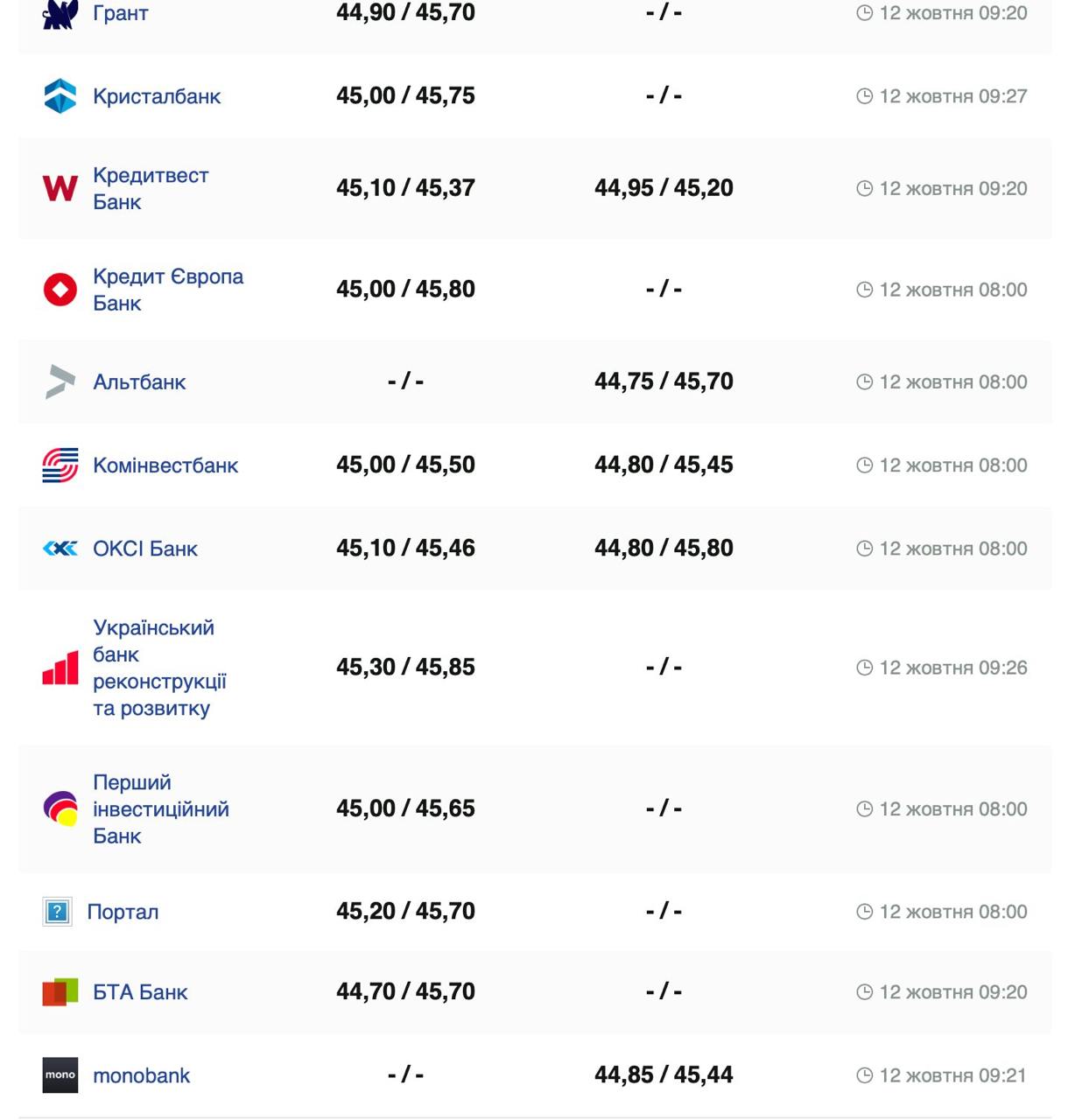Click the Комінвестбанк striped logo
The width and height of the screenshot is (1068, 1120).
tap(60, 465)
